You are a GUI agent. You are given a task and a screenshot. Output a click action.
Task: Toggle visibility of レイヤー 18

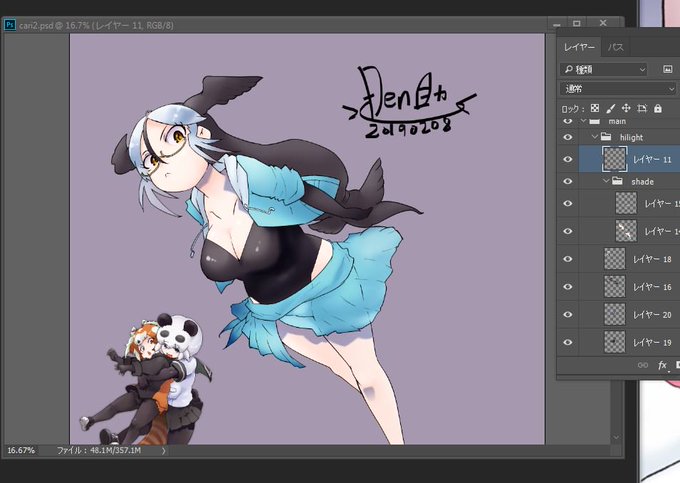click(568, 259)
